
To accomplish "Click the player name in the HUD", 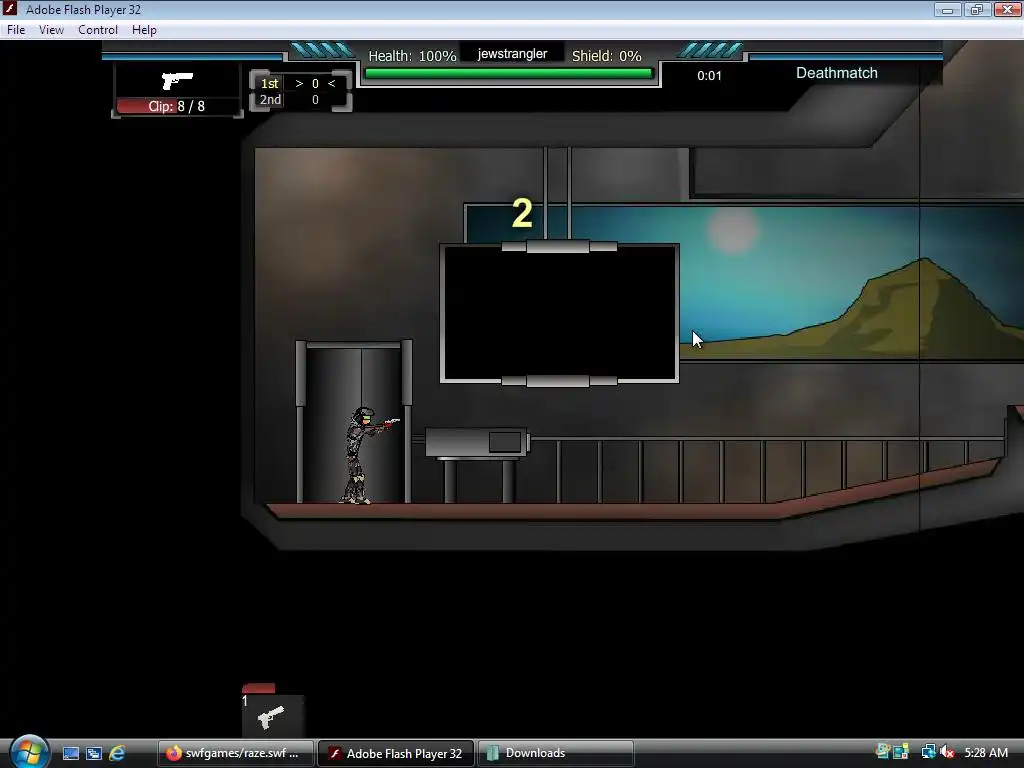I will pyautogui.click(x=512, y=54).
